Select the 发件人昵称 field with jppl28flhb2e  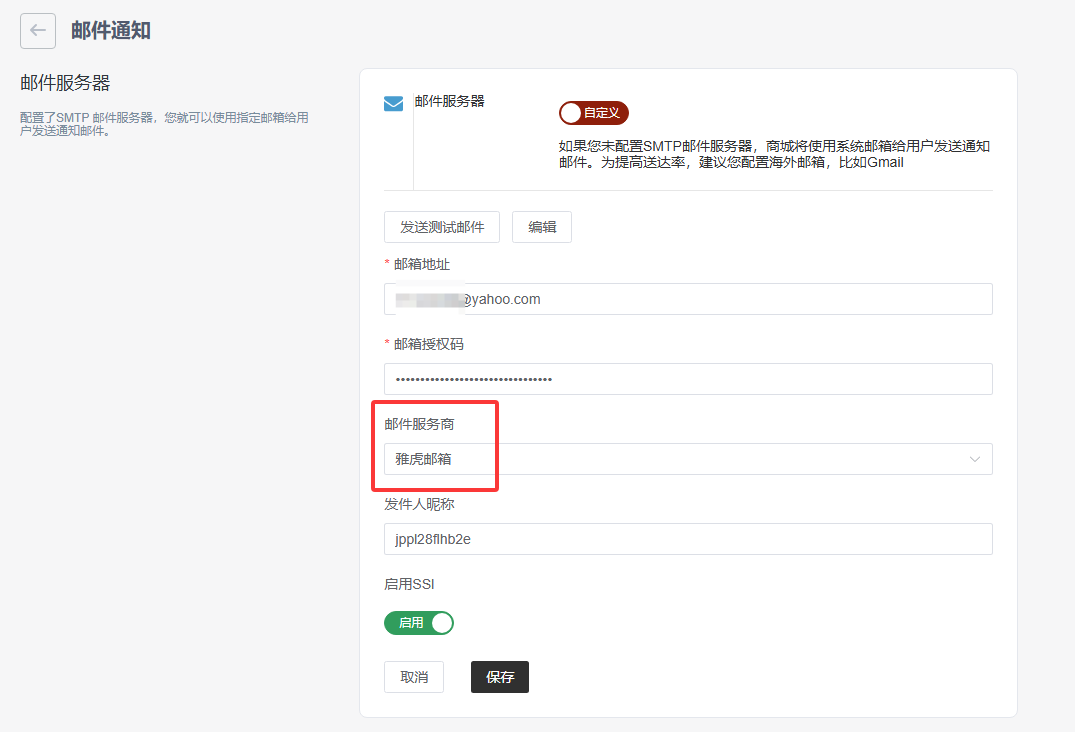click(x=688, y=539)
